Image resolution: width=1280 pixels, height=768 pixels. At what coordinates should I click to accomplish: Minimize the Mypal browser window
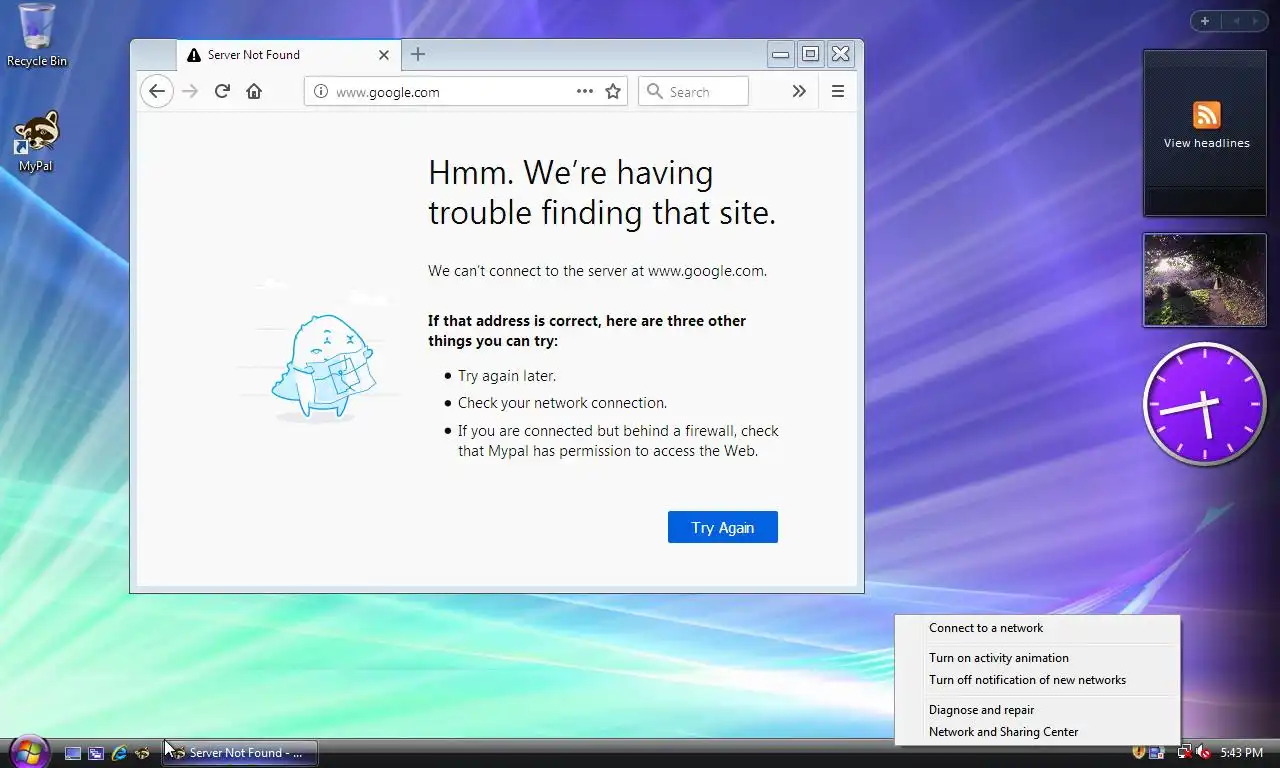point(781,54)
